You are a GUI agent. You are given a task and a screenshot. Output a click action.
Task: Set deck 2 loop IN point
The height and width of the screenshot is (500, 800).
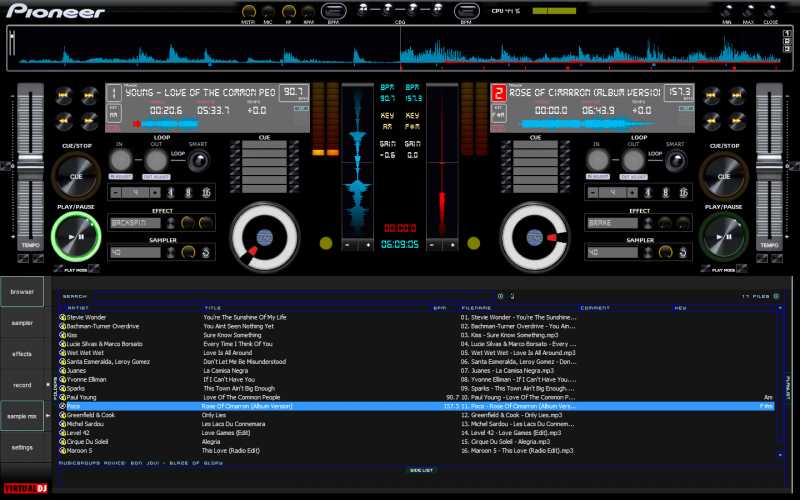[x=597, y=160]
